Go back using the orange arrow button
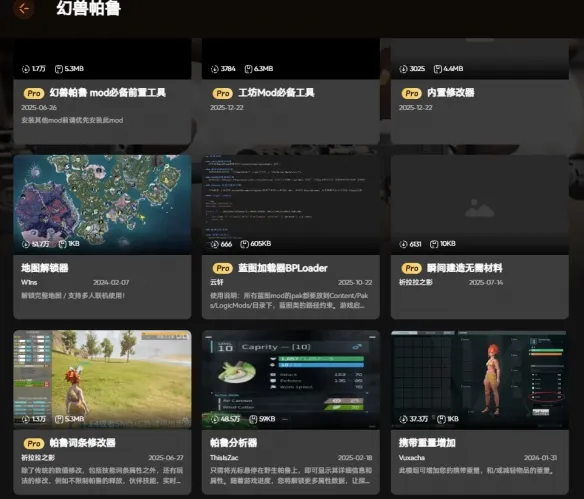 pos(24,8)
